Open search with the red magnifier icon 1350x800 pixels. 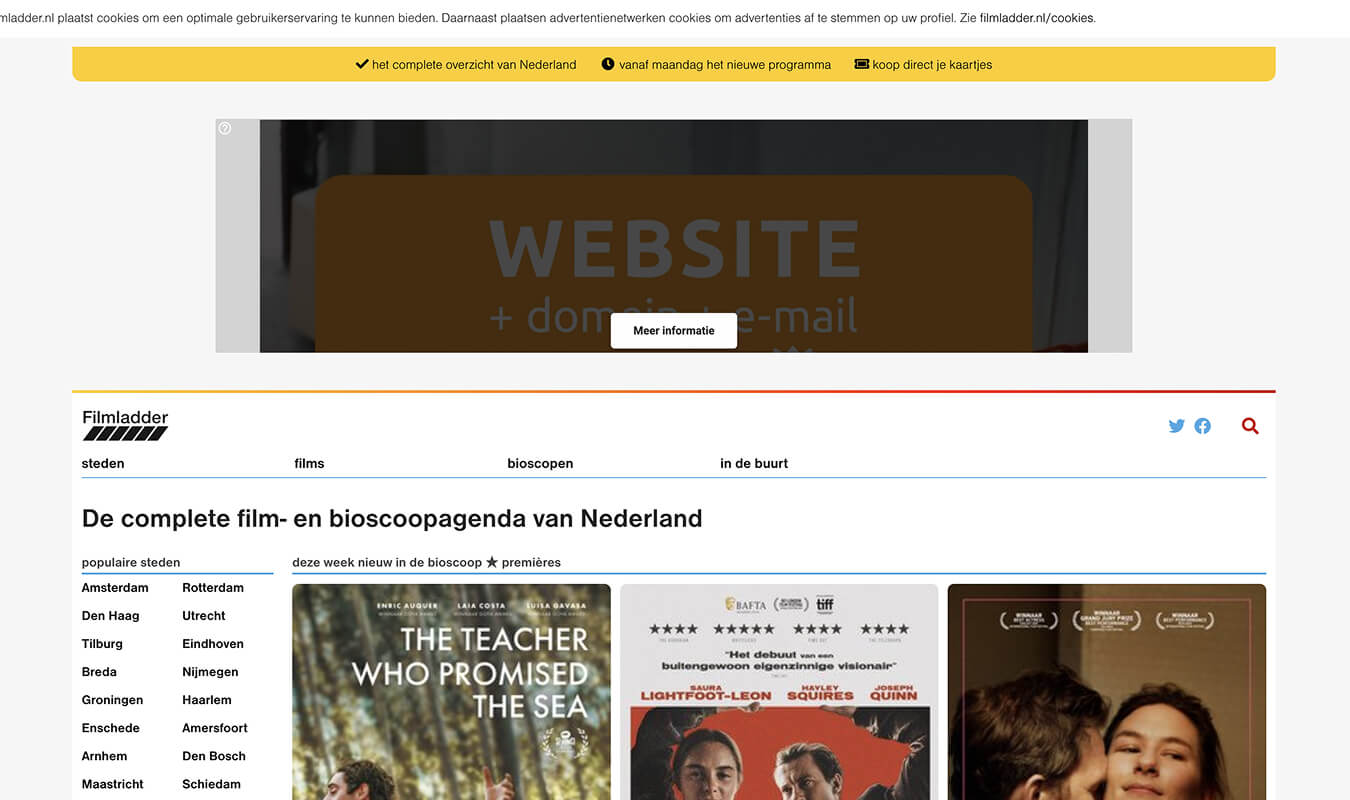click(1250, 426)
